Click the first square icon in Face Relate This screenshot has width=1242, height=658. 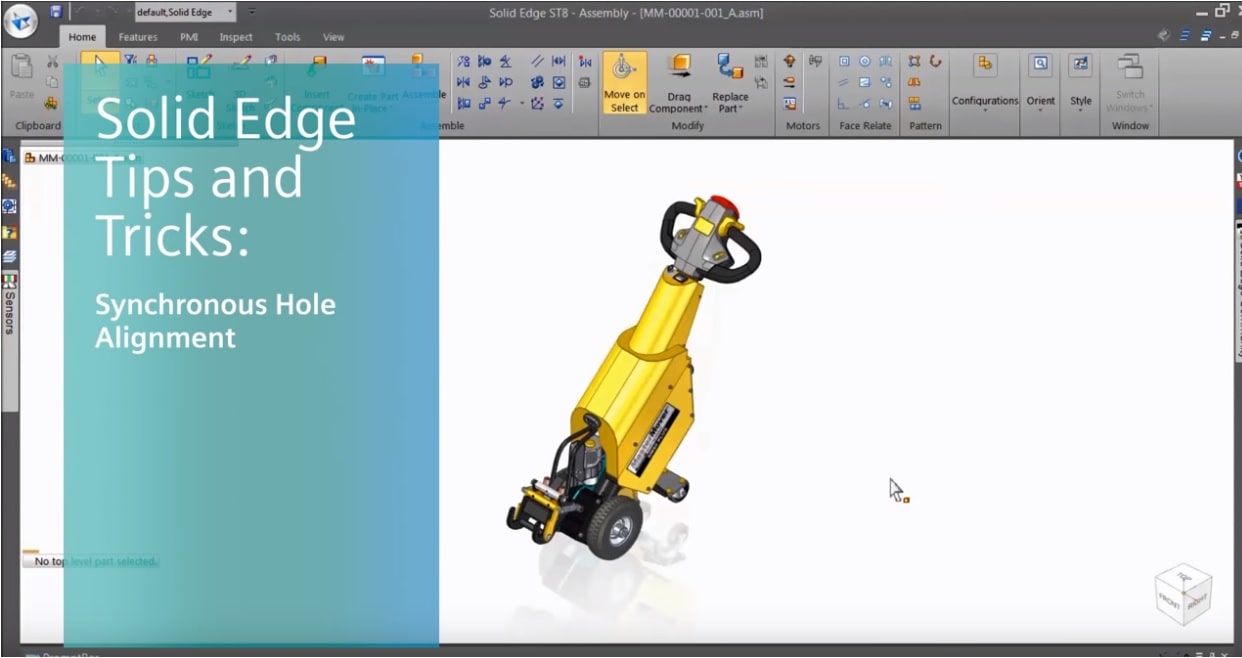tap(844, 61)
